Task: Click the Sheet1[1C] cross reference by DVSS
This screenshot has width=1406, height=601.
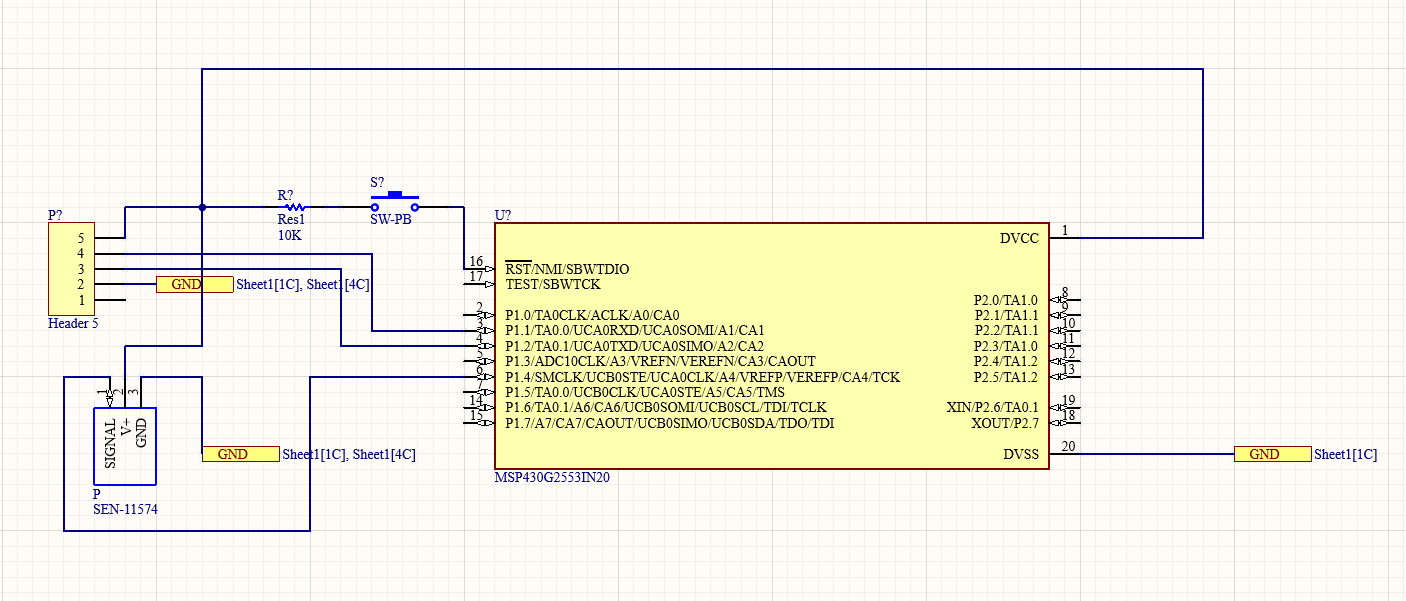Action: [x=1345, y=454]
